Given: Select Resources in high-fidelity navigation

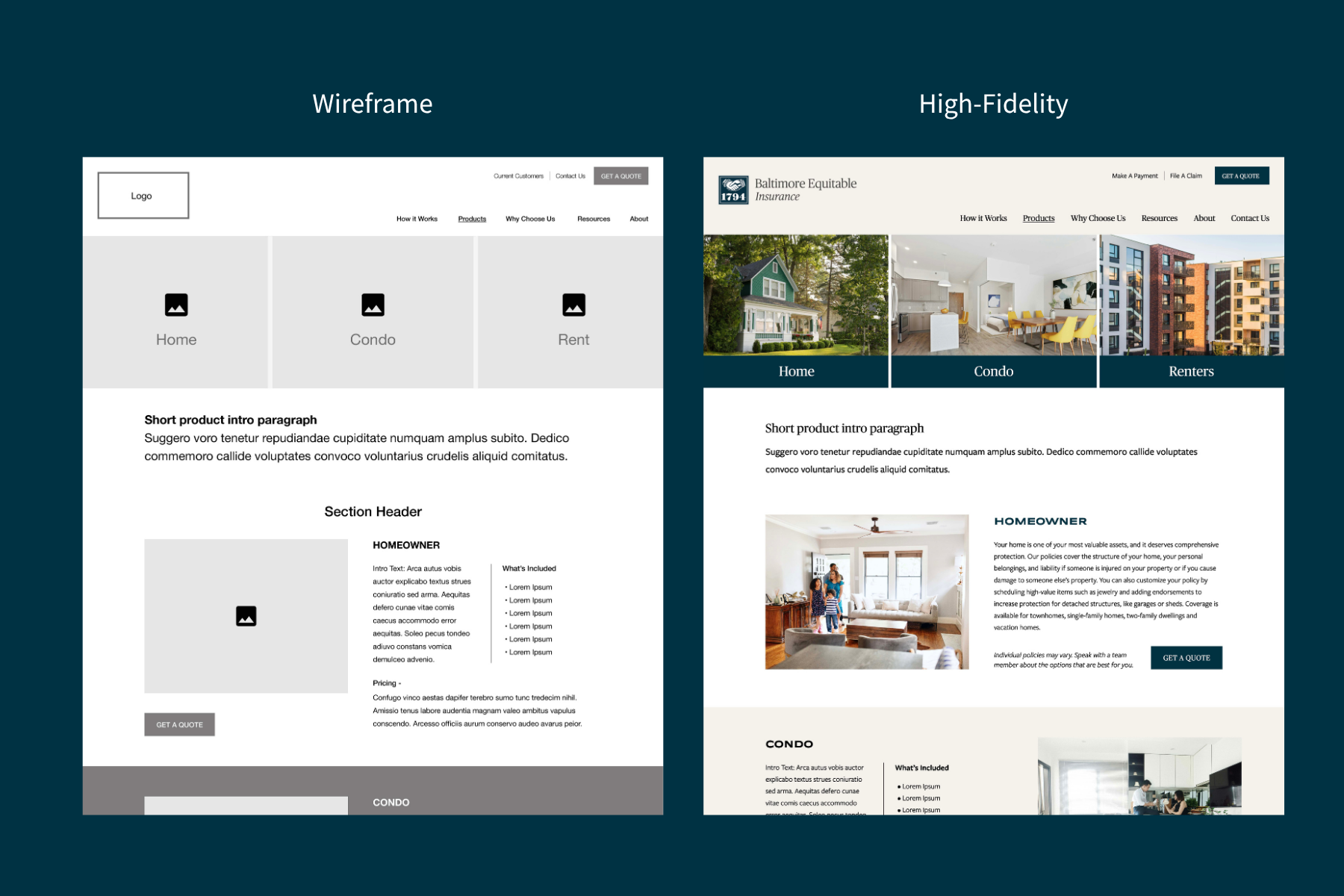Looking at the screenshot, I should 1160,218.
